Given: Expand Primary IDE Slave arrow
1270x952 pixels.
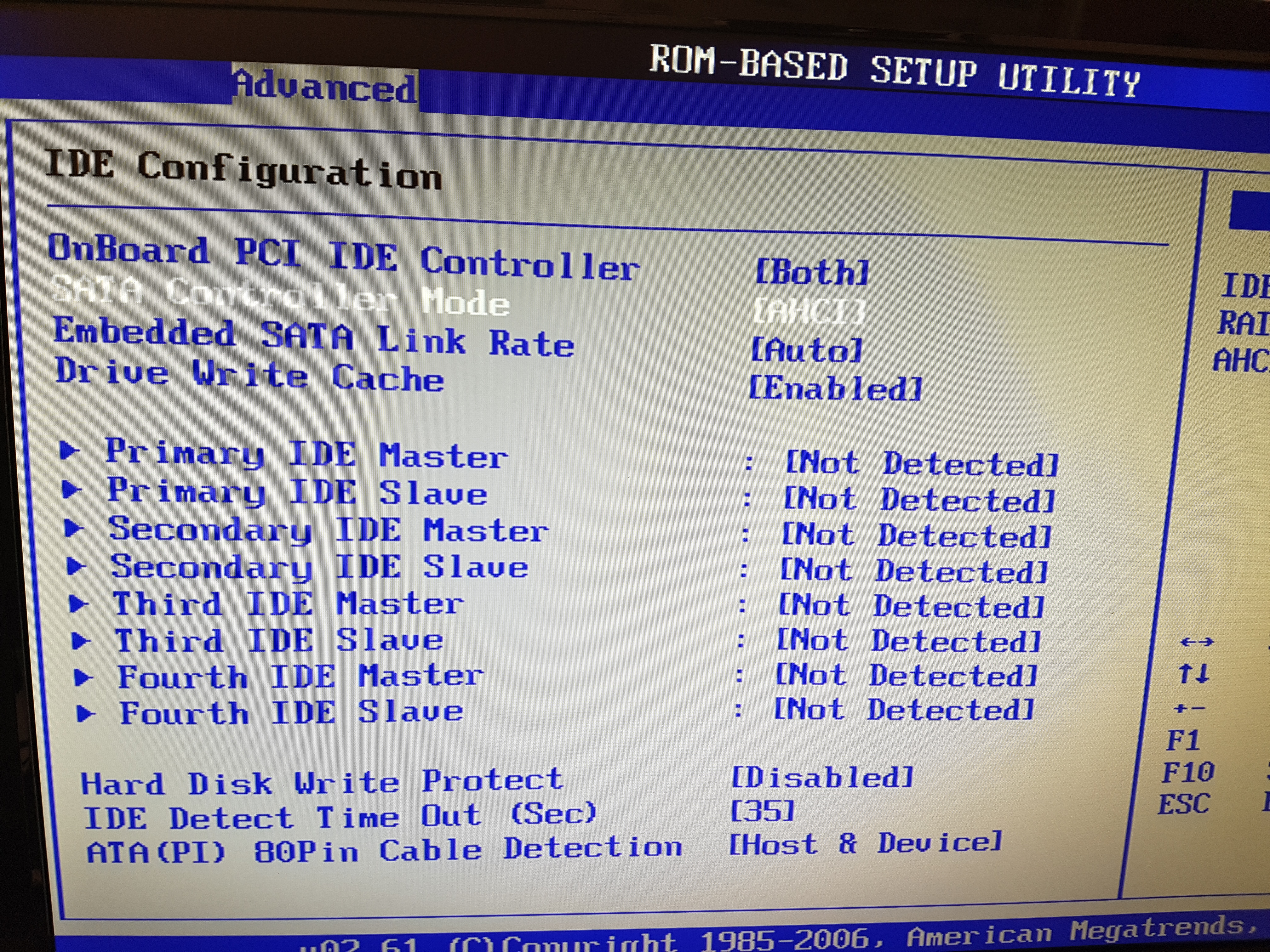Looking at the screenshot, I should (72, 490).
